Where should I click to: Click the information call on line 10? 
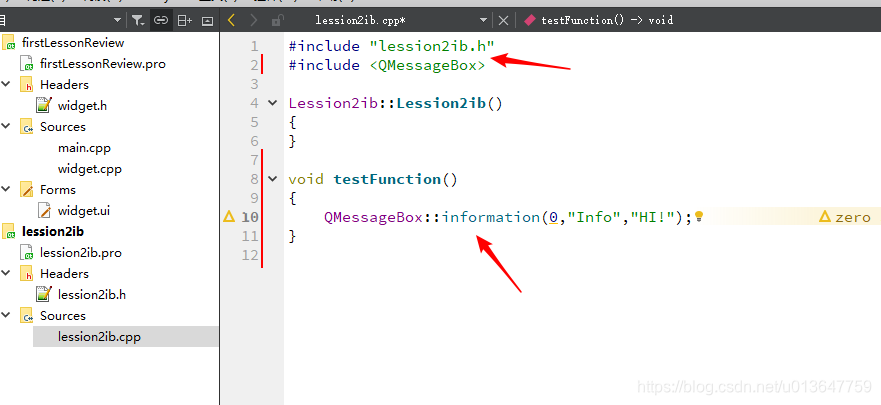click(491, 217)
